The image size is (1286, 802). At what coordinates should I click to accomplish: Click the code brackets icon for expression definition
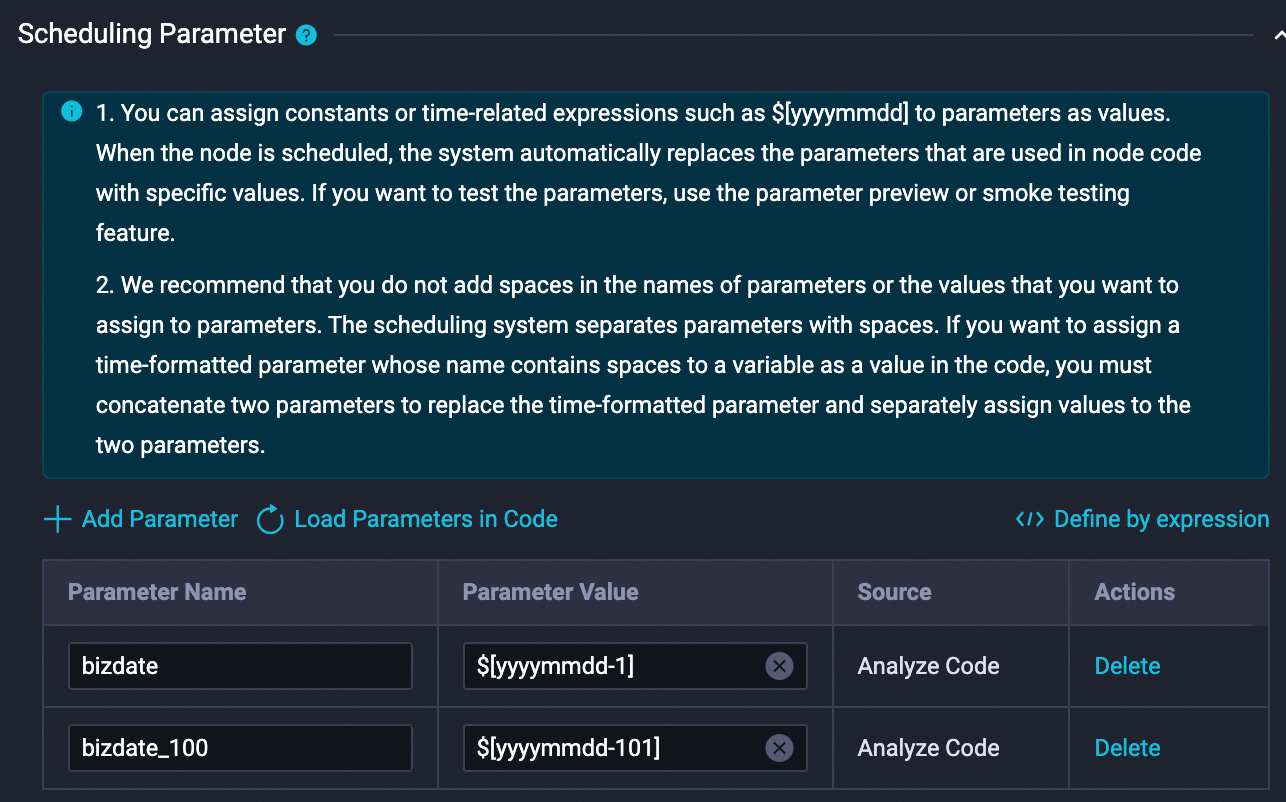1030,520
